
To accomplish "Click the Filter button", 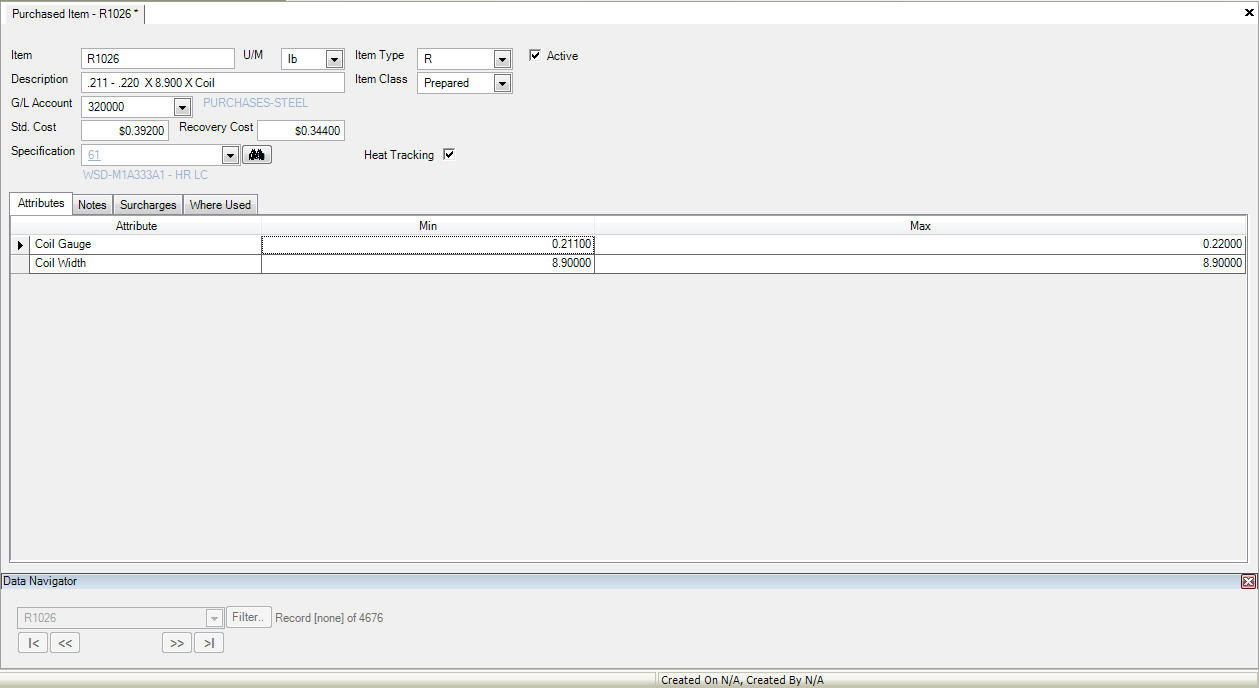I will click(249, 617).
